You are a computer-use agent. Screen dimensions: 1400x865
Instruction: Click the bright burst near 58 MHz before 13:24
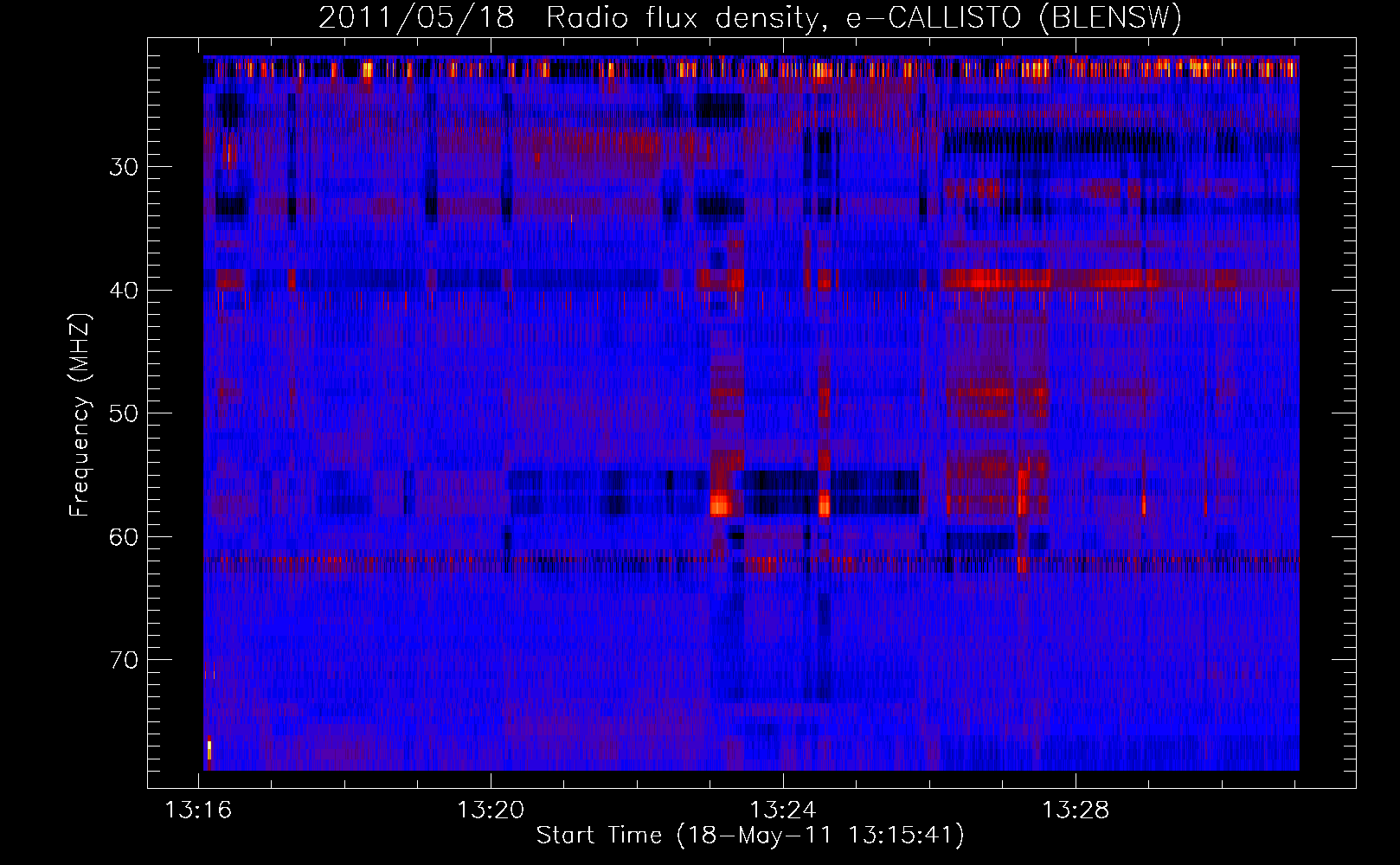coord(720,503)
